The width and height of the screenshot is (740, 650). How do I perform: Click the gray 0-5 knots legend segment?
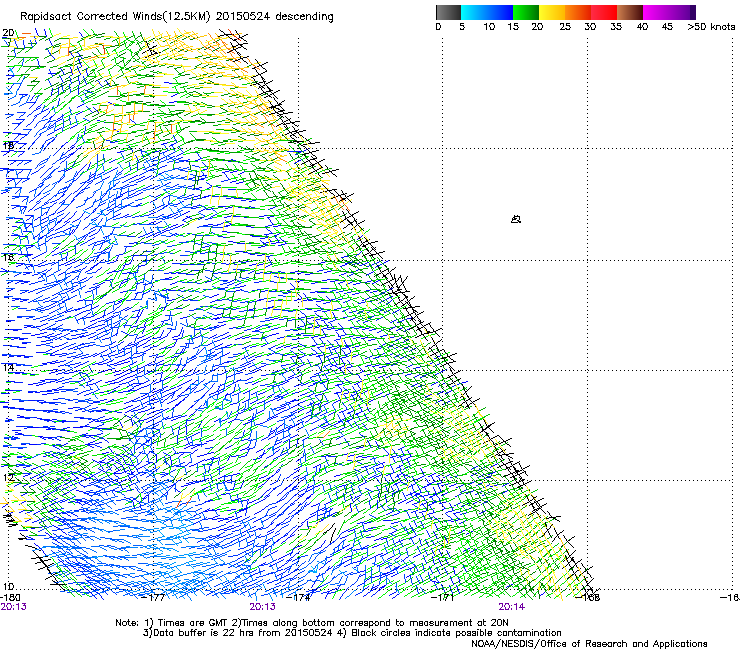pos(448,12)
